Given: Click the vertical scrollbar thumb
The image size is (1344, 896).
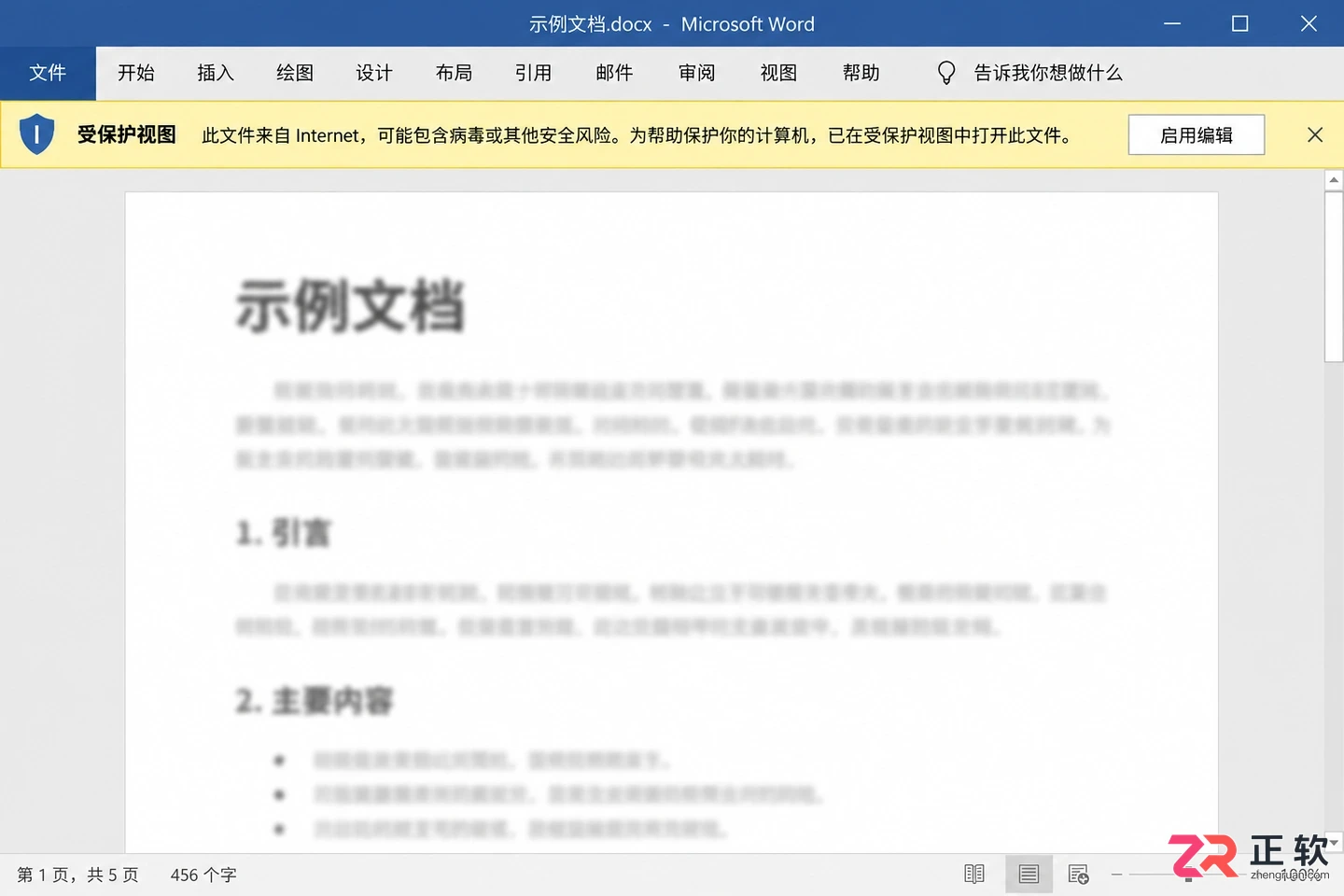Looking at the screenshot, I should pyautogui.click(x=1334, y=277).
